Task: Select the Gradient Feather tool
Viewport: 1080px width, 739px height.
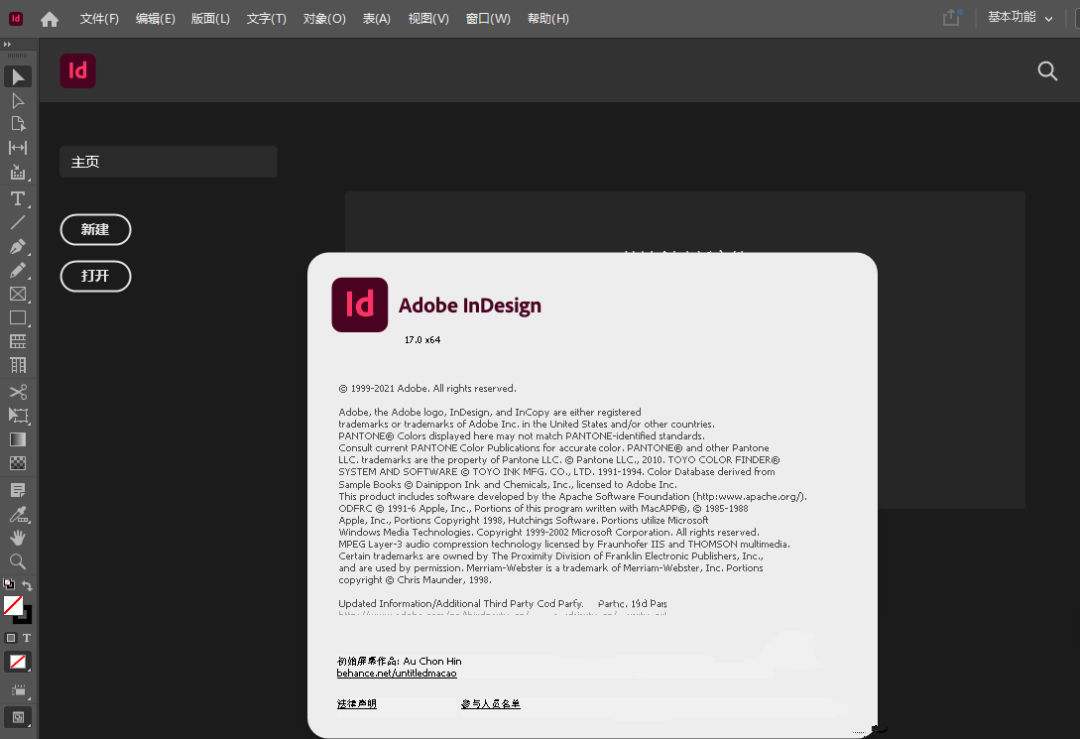Action: (x=18, y=463)
